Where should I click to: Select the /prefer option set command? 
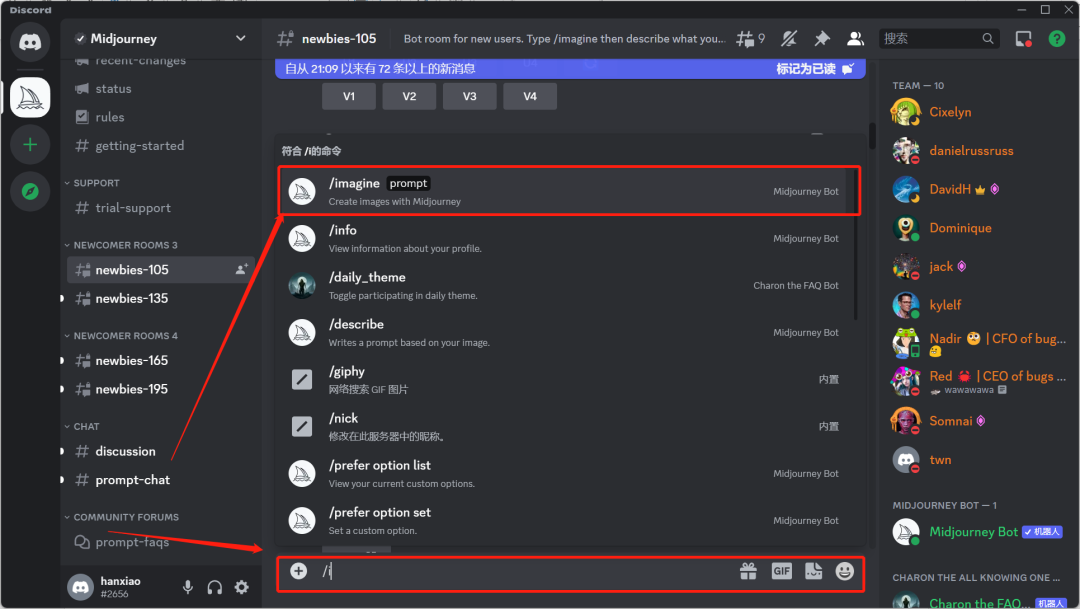pyautogui.click(x=569, y=520)
